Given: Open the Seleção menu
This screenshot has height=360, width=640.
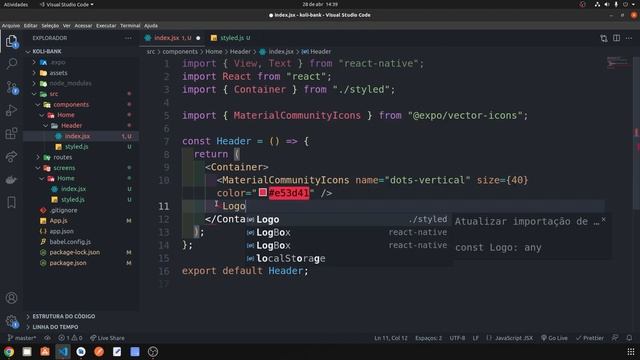Looking at the screenshot, I should point(50,26).
